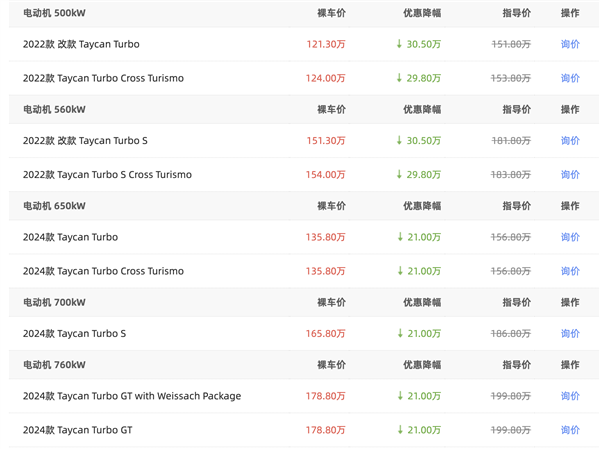Open the 2022款 改款 Taycan Turbo model name
The width and height of the screenshot is (600, 449).
[81, 44]
